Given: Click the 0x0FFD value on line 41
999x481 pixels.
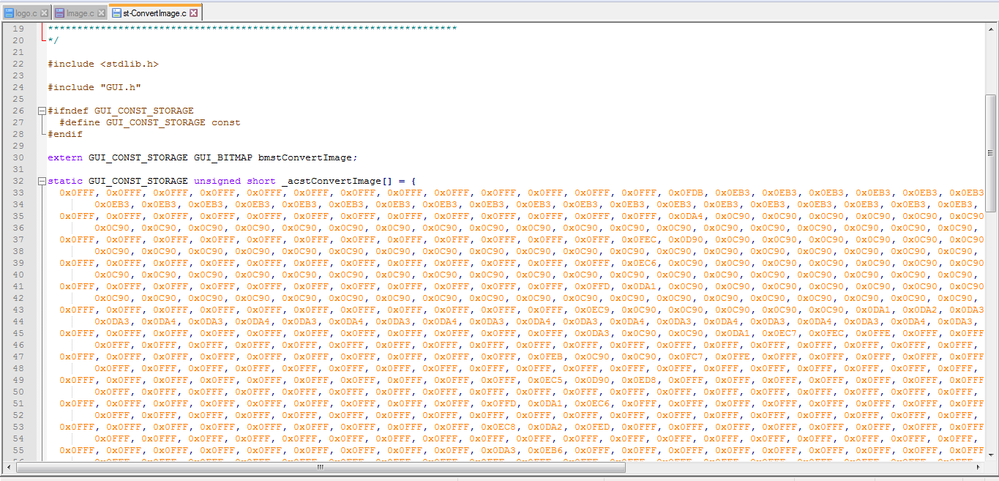Looking at the screenshot, I should 591,286.
